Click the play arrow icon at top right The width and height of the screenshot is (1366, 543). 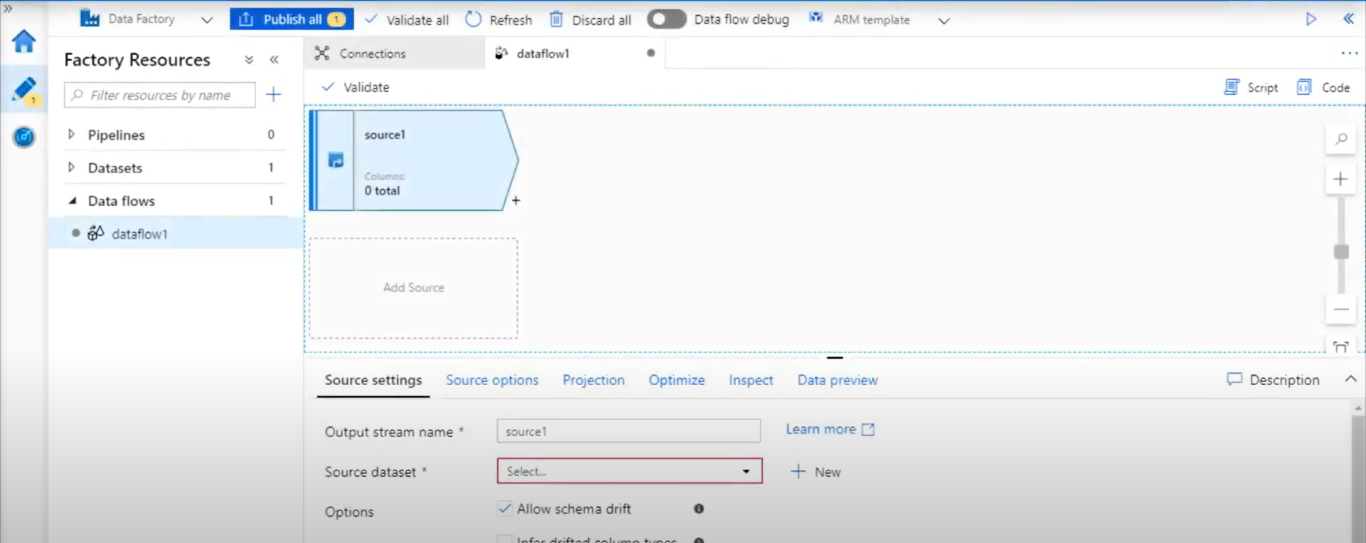click(1311, 19)
